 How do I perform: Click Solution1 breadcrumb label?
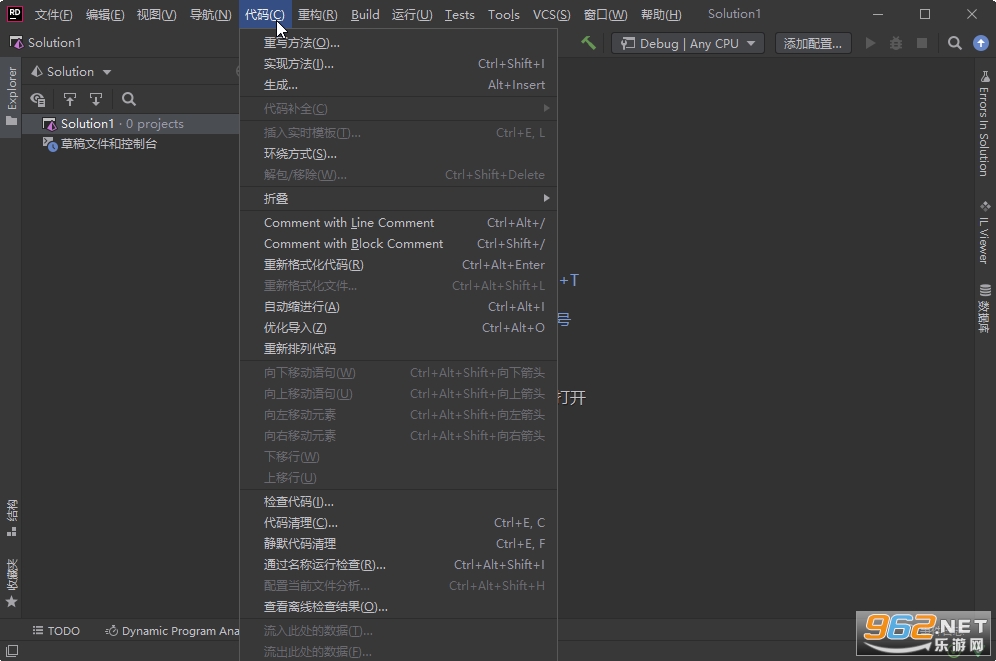pyautogui.click(x=55, y=43)
